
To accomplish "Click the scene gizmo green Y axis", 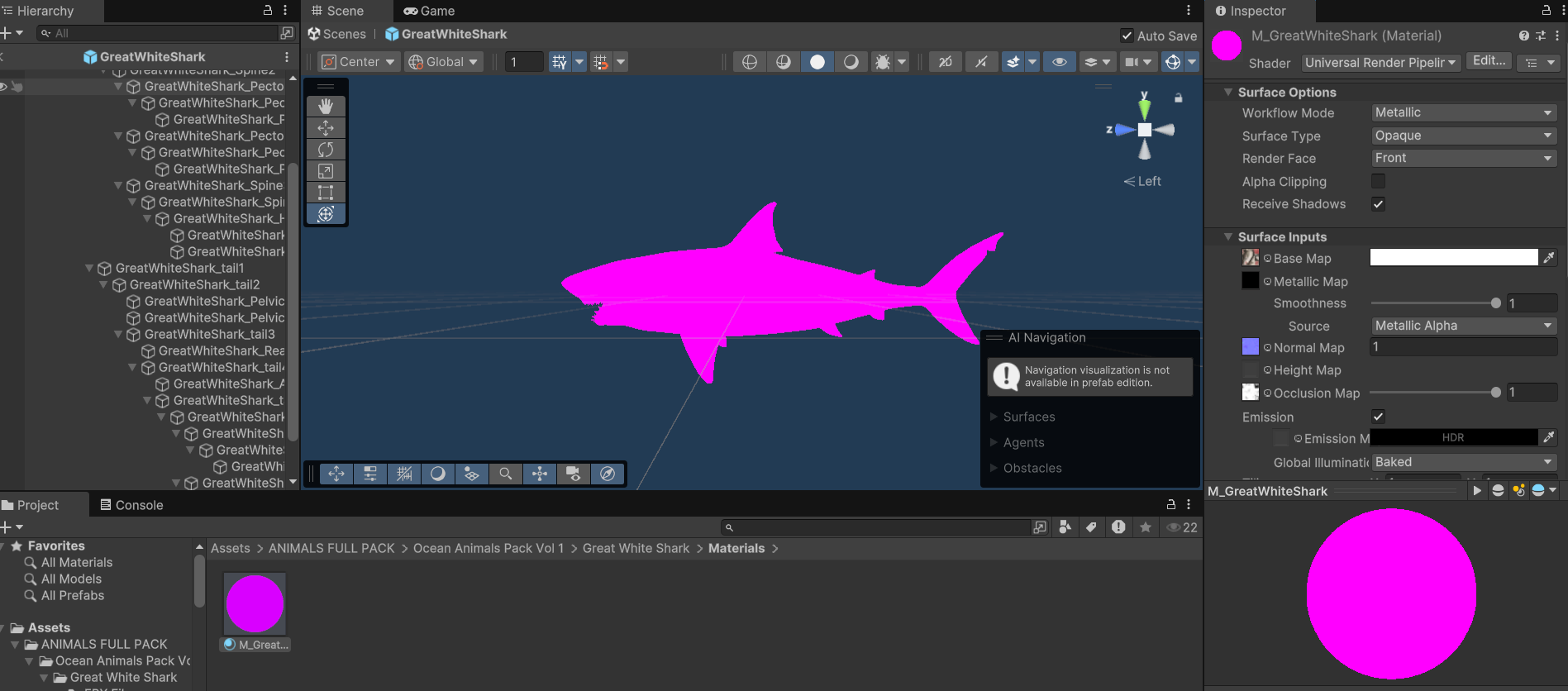I will coord(1144,107).
